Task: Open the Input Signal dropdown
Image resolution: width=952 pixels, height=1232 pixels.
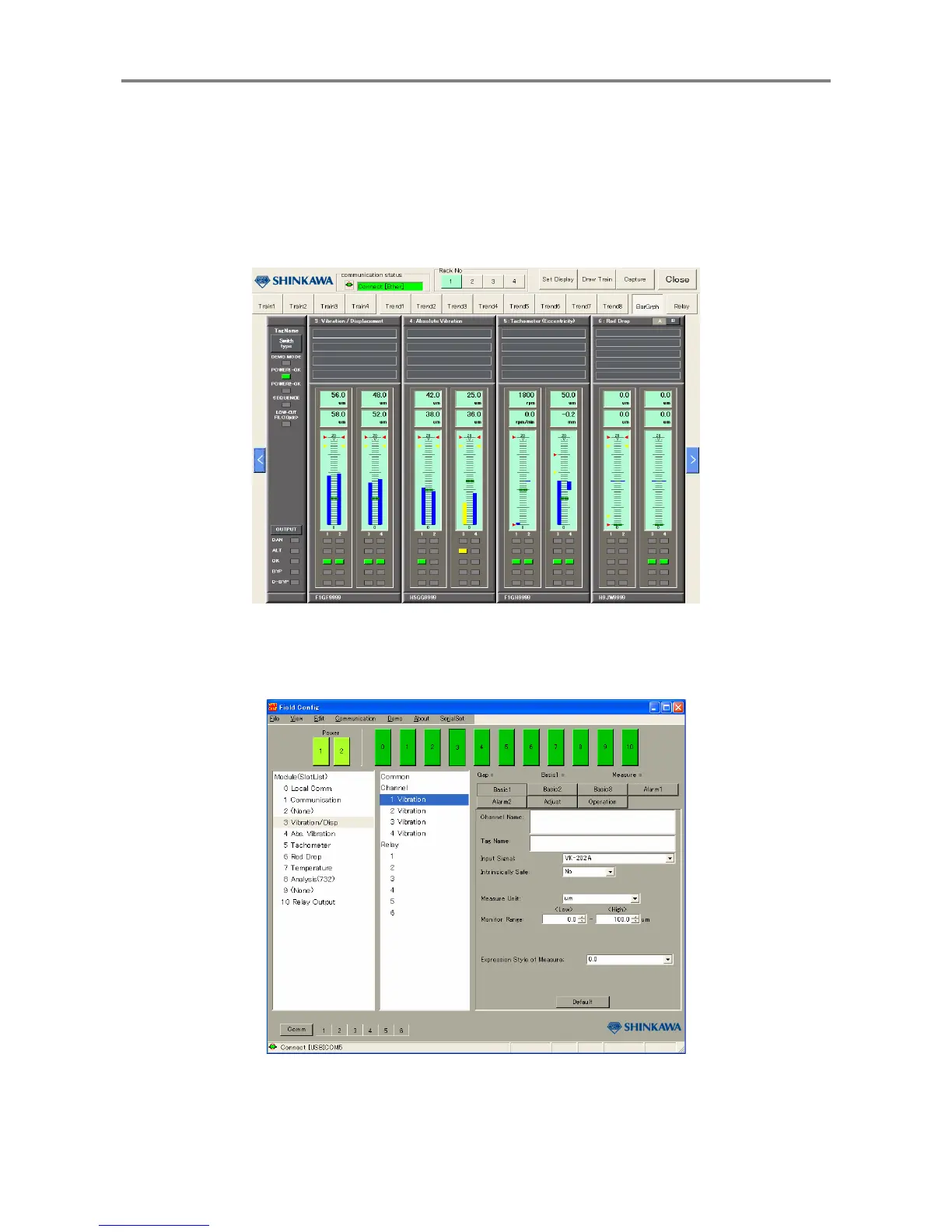Action: click(x=670, y=859)
